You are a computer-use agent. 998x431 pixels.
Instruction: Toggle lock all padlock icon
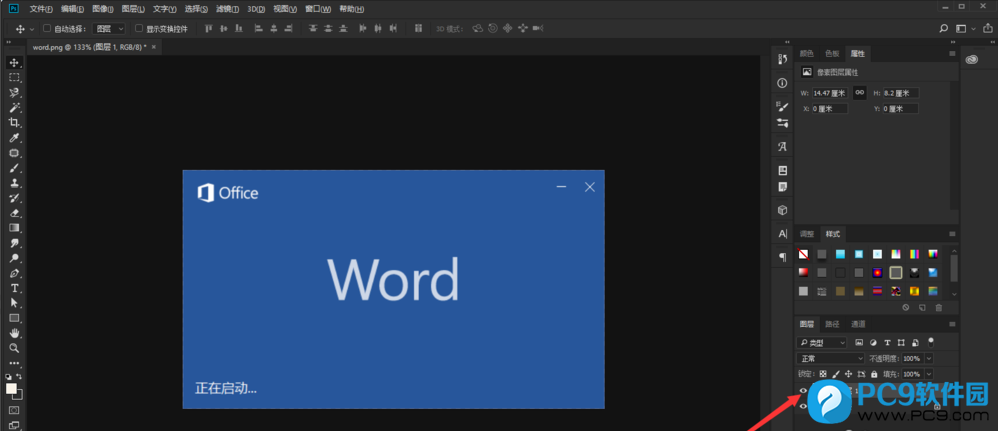click(875, 374)
